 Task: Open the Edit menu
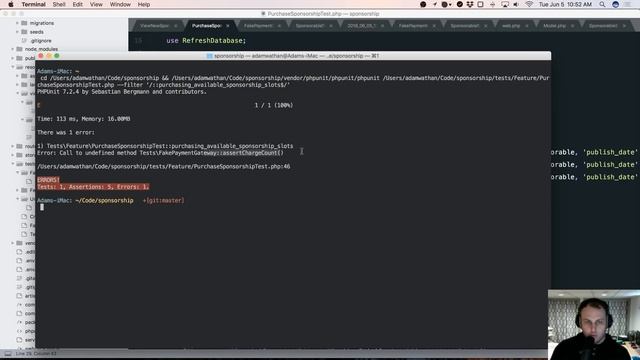78,4
